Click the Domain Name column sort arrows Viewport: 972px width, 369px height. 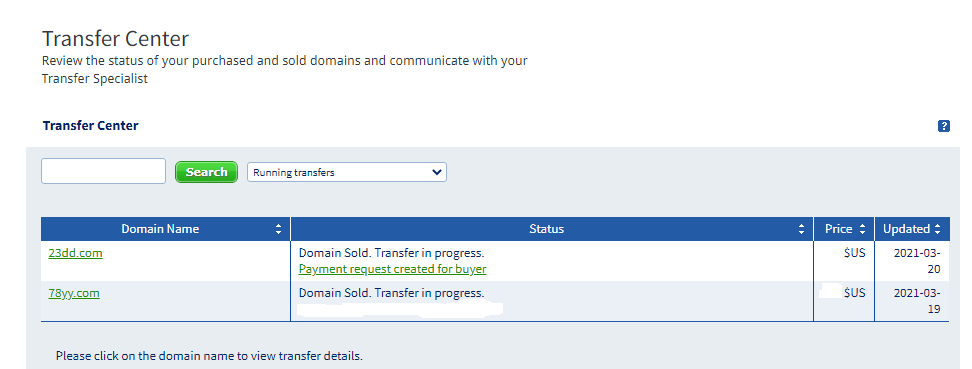(x=279, y=229)
